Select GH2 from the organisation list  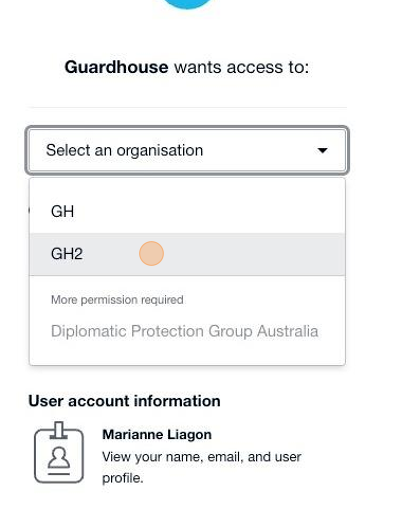click(x=187, y=254)
